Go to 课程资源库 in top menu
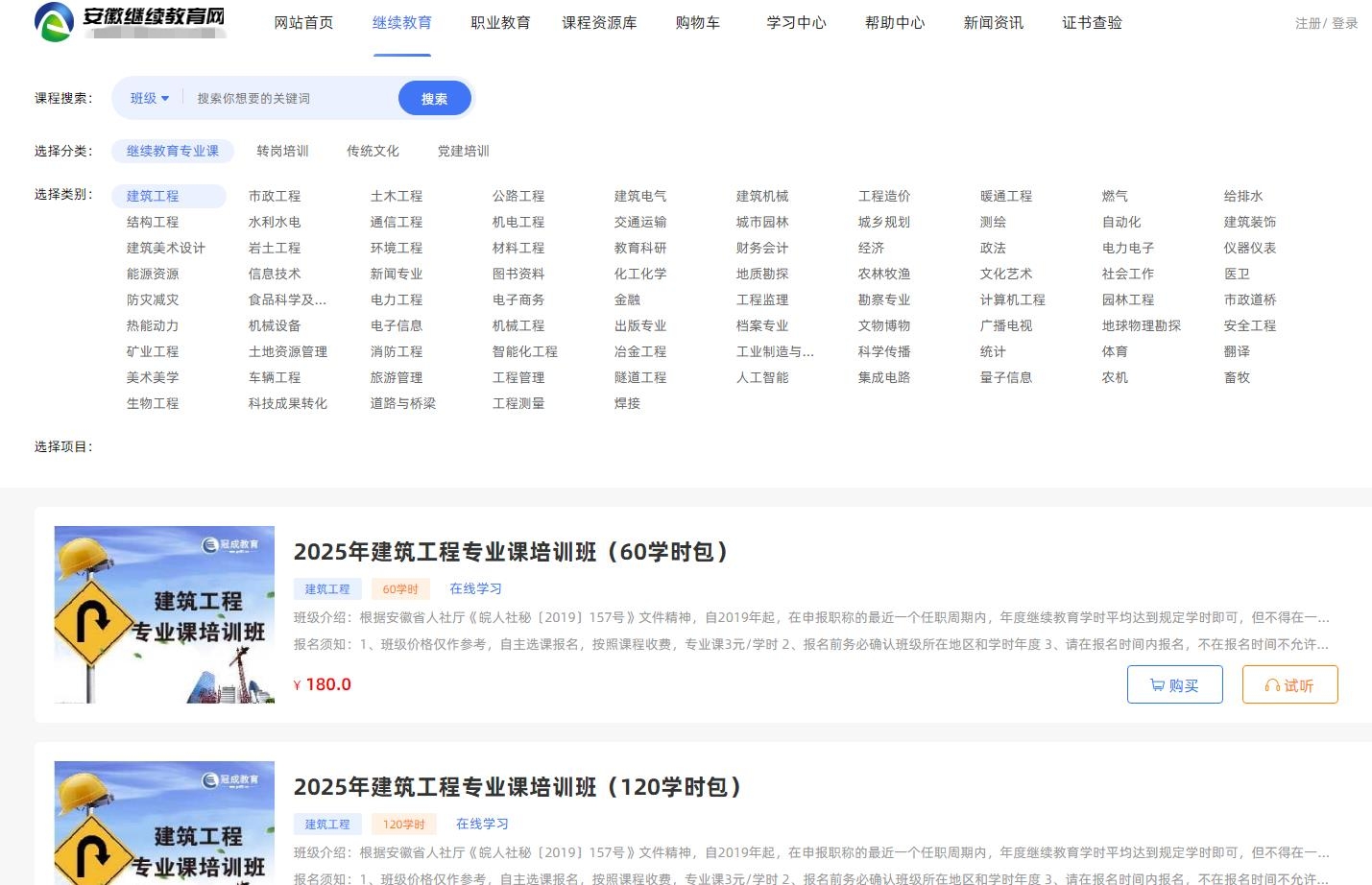Image resolution: width=1372 pixels, height=885 pixels. coord(599,22)
